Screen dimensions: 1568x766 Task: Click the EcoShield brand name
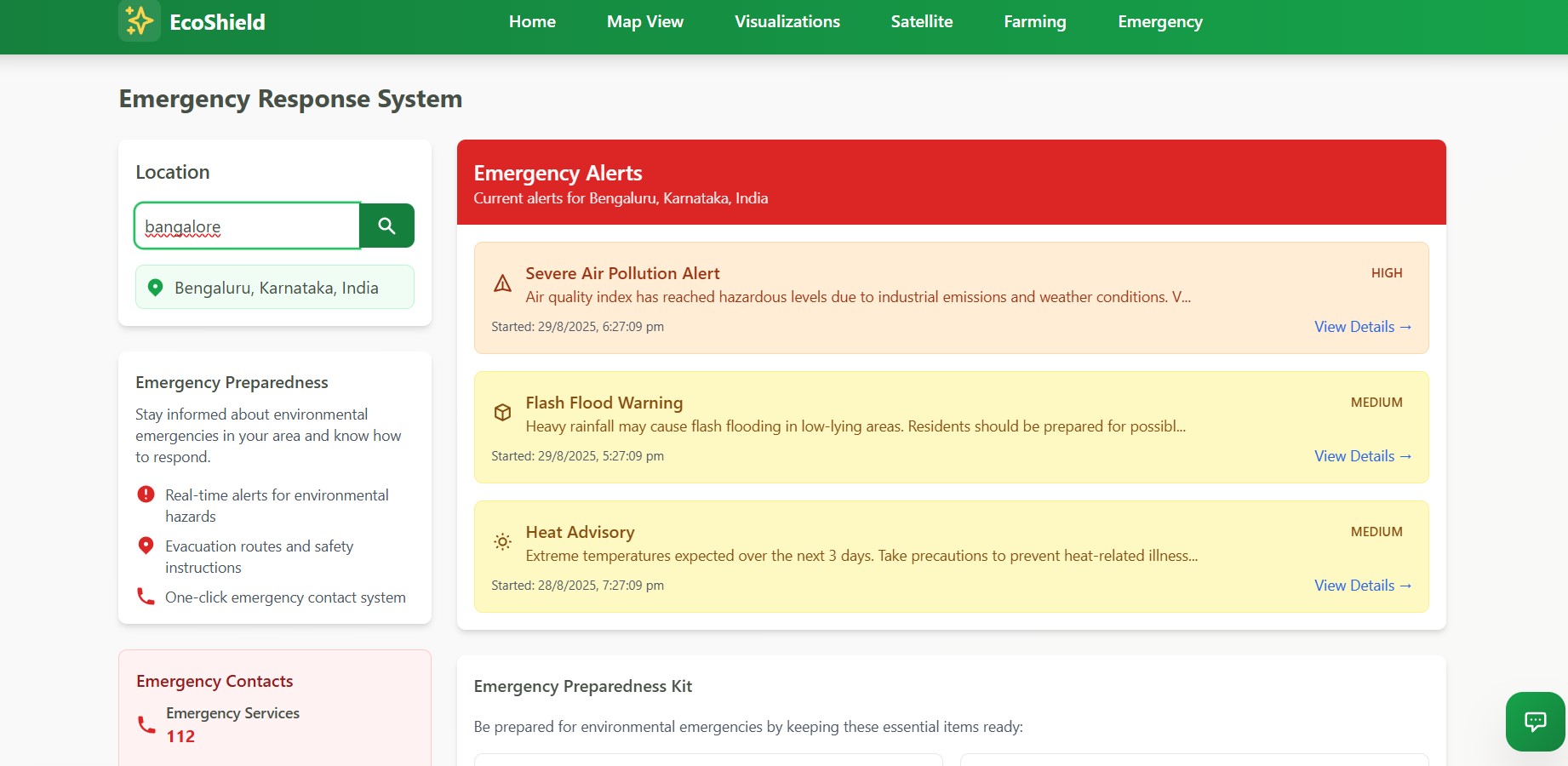tap(217, 22)
